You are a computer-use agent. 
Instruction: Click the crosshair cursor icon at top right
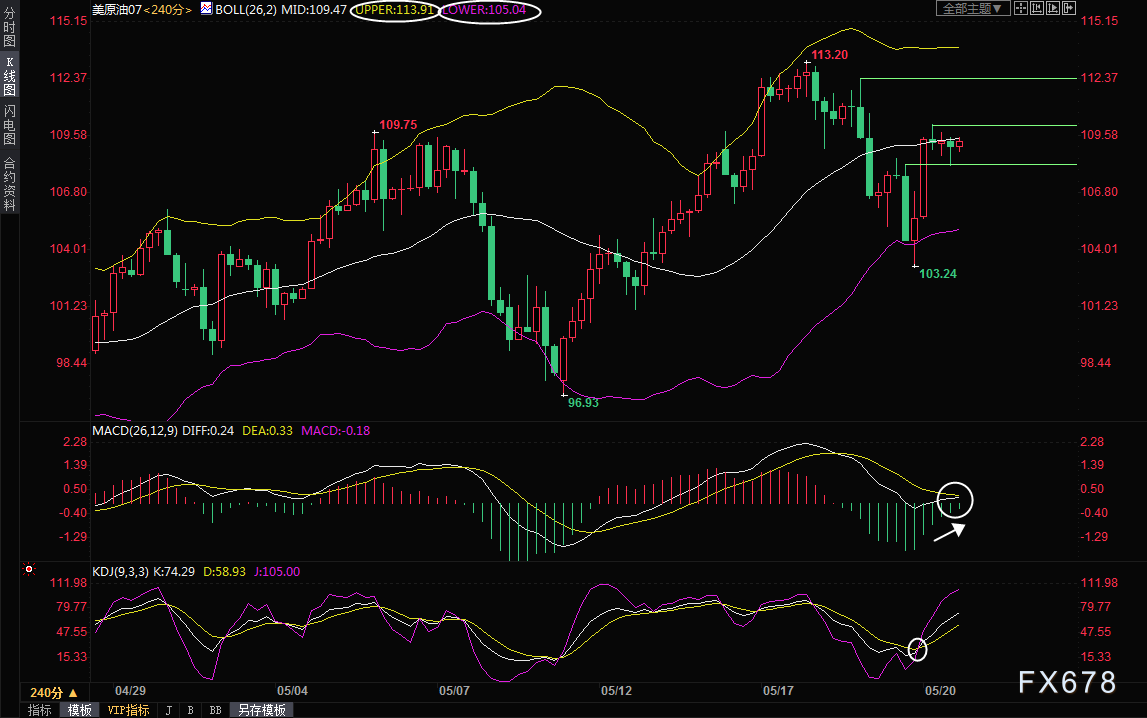click(1021, 8)
